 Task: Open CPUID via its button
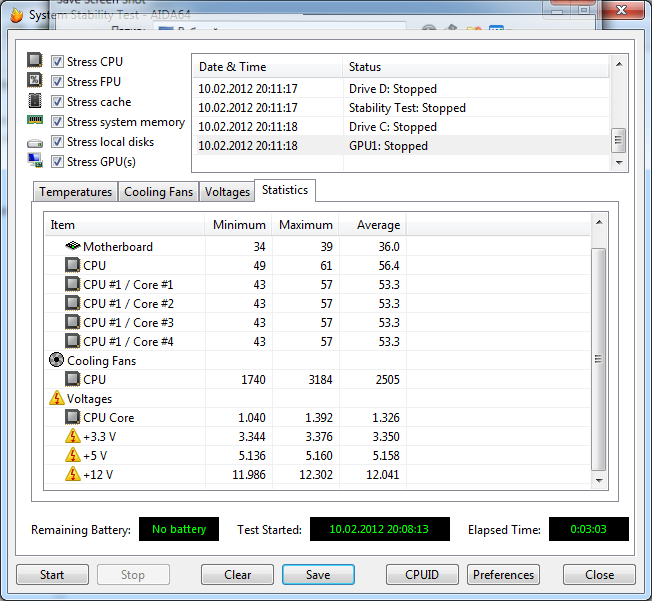click(422, 574)
